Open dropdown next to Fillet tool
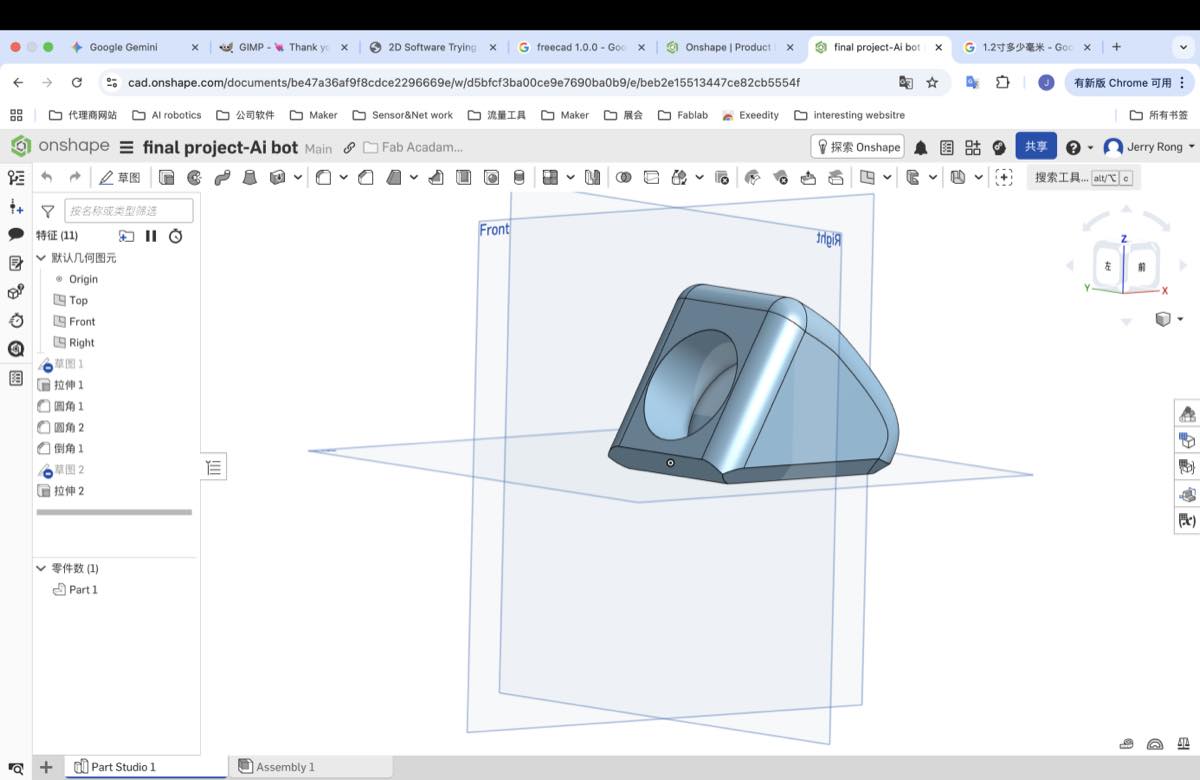This screenshot has width=1200, height=780. point(343,178)
